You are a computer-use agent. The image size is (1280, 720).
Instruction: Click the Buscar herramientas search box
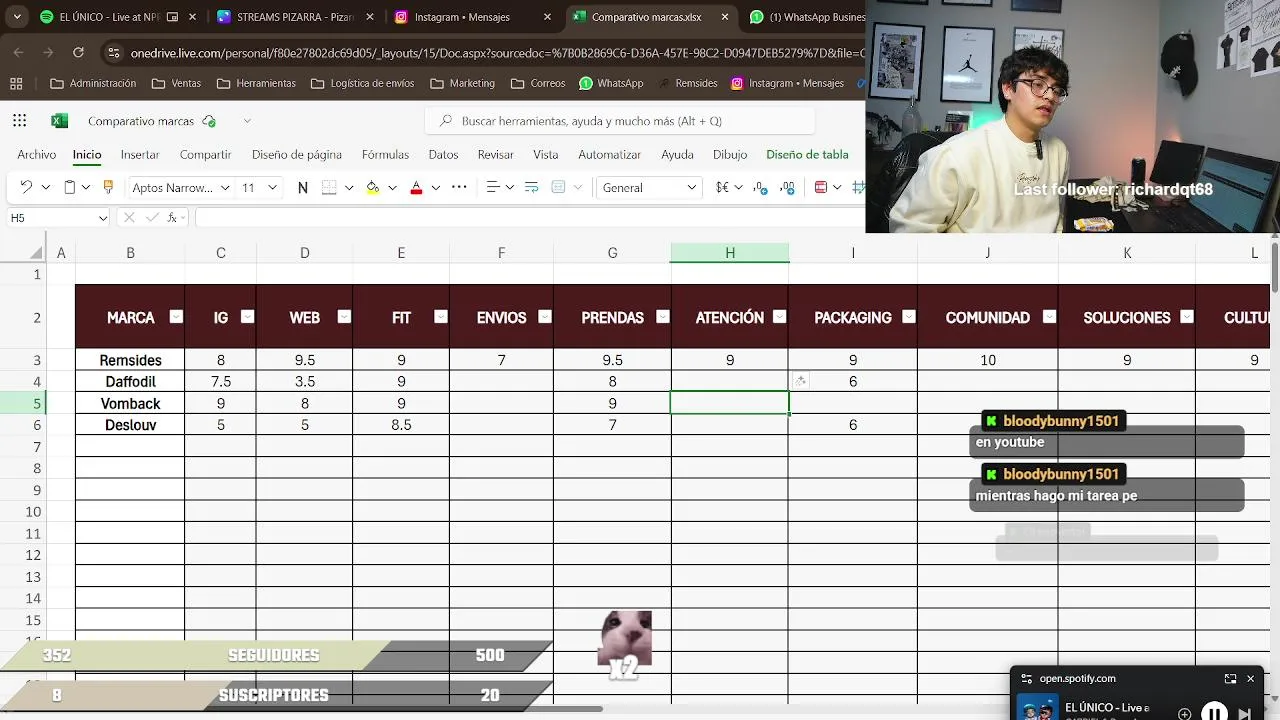point(621,121)
